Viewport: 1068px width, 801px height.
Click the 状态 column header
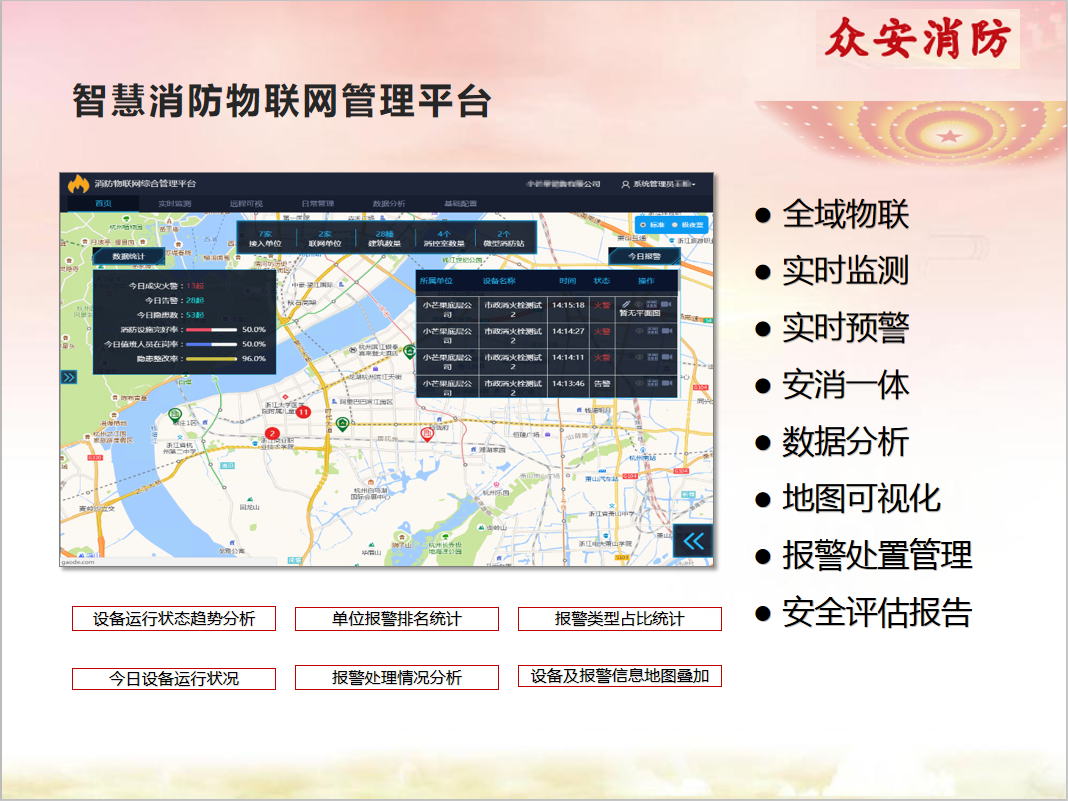pos(601,281)
